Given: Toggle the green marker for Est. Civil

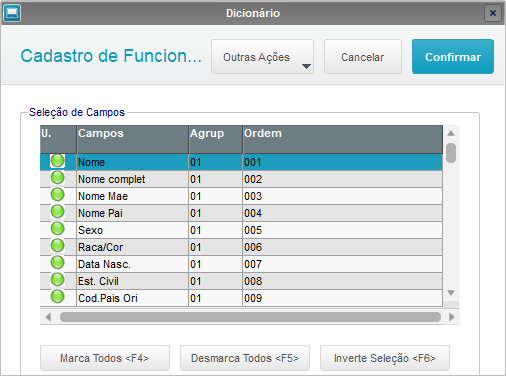Looking at the screenshot, I should pos(58,280).
